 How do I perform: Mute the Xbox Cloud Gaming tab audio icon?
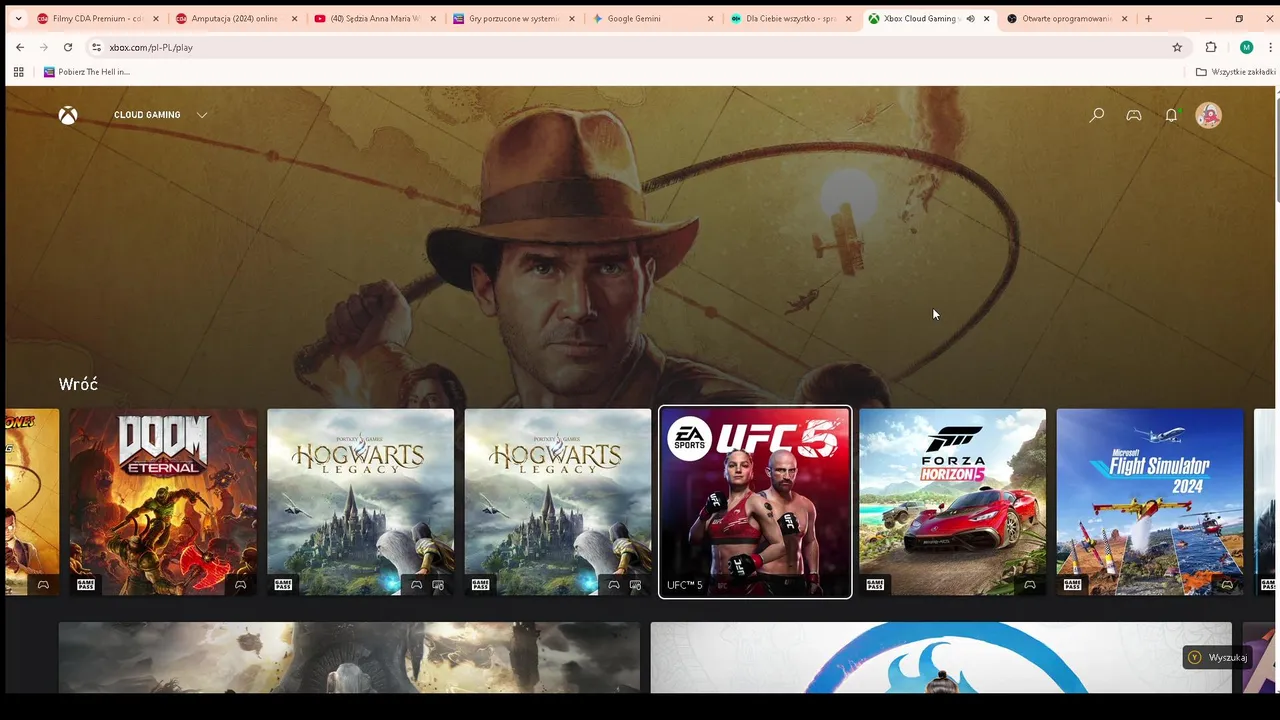(970, 18)
